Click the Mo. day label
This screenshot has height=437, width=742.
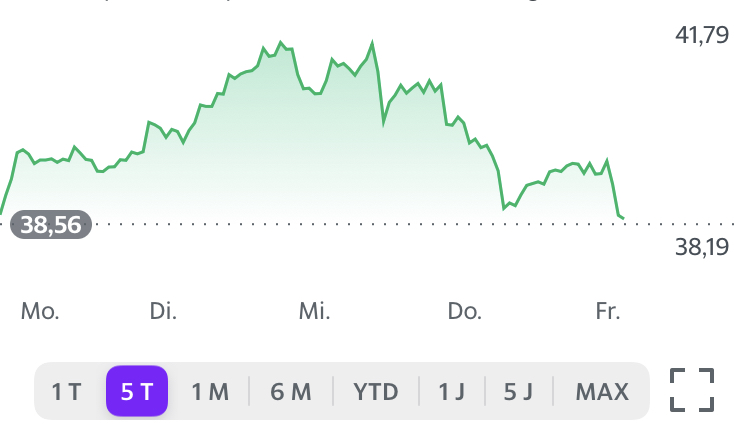point(40,311)
